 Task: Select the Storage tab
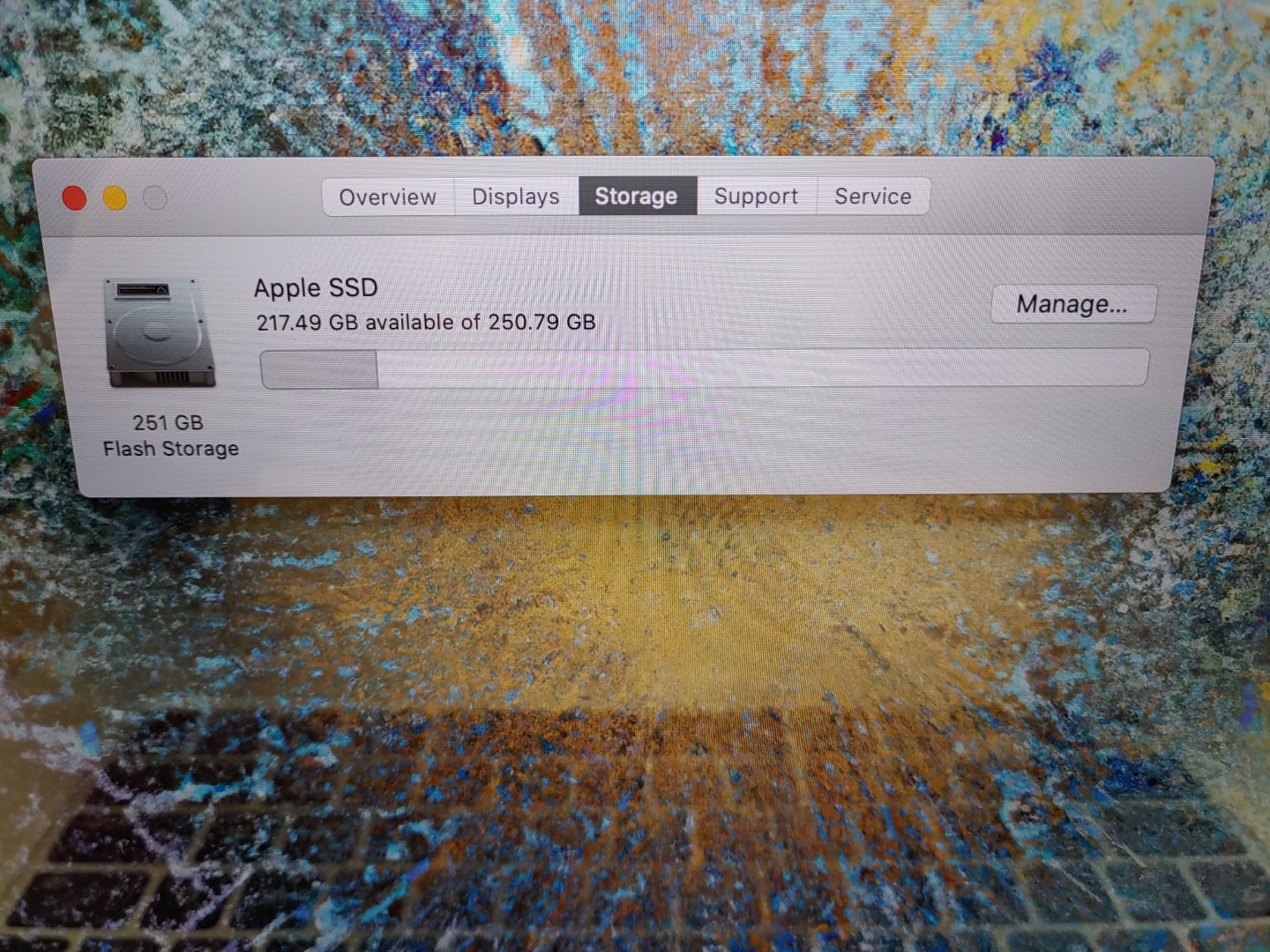(x=637, y=196)
